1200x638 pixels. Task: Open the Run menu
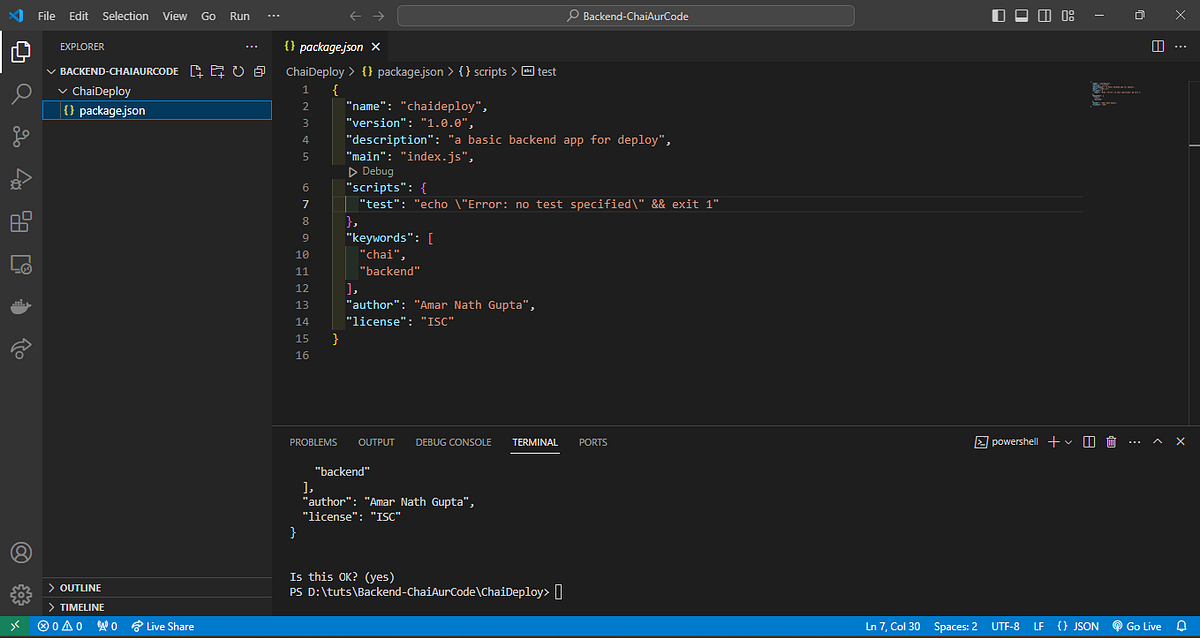239,15
